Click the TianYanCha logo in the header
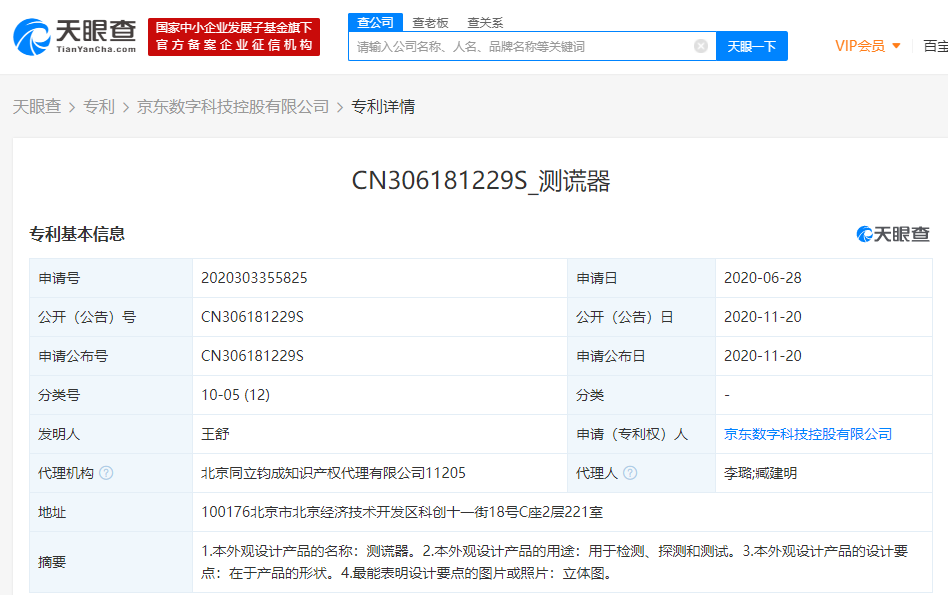Viewport: 948px width, 595px height. [x=75, y=35]
